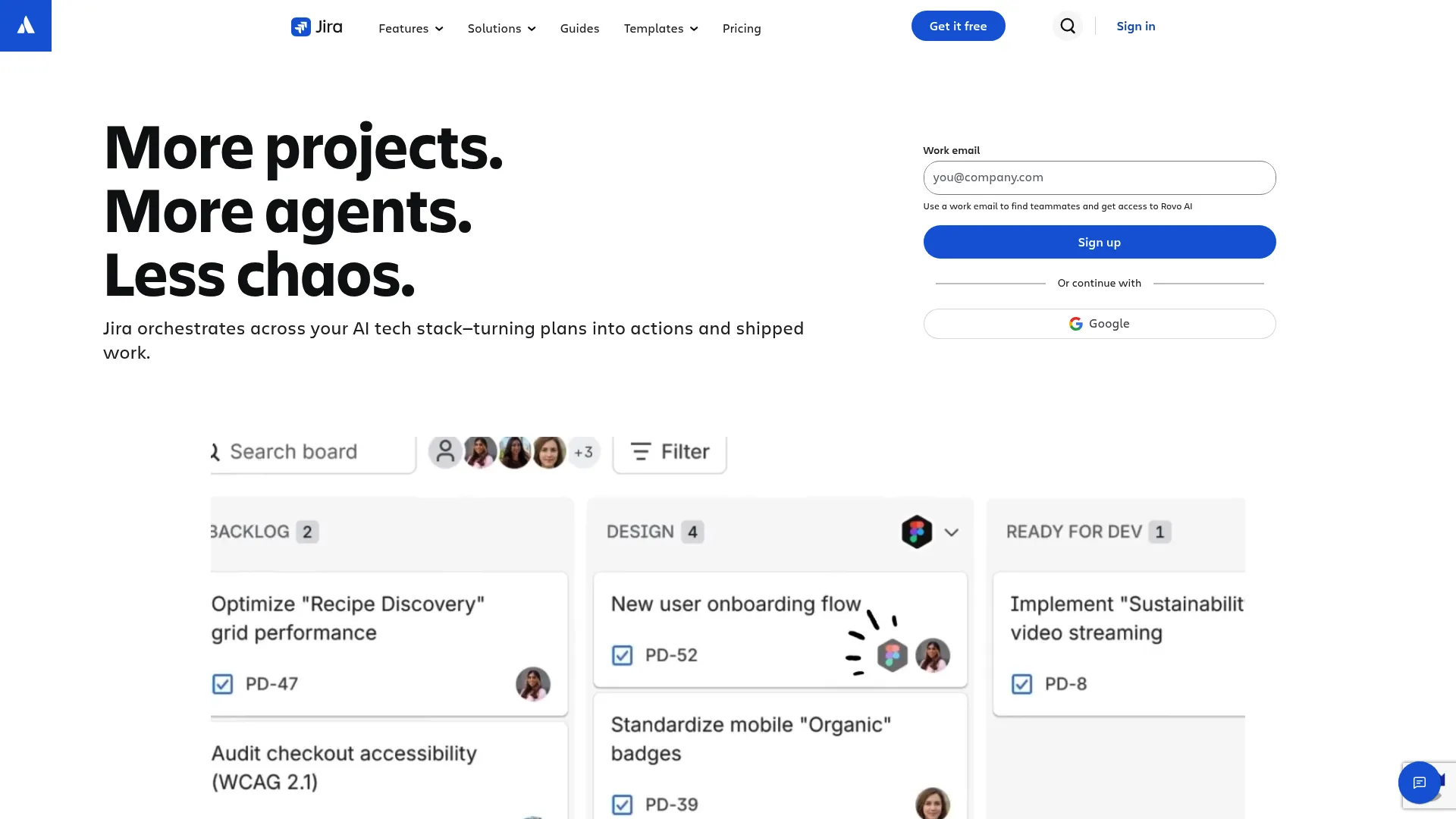
Task: Select assignee avatar on PD-52 card
Action: (x=933, y=655)
